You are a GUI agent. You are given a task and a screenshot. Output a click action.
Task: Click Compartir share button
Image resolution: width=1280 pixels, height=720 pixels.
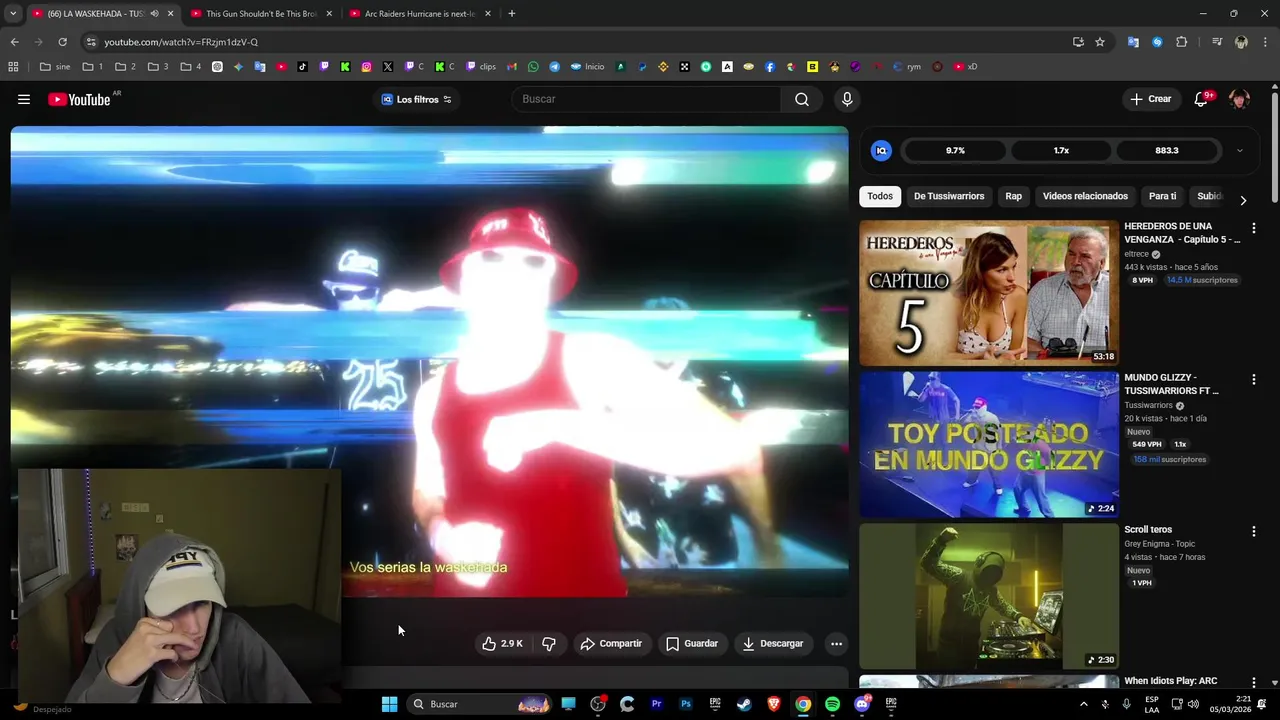click(611, 643)
